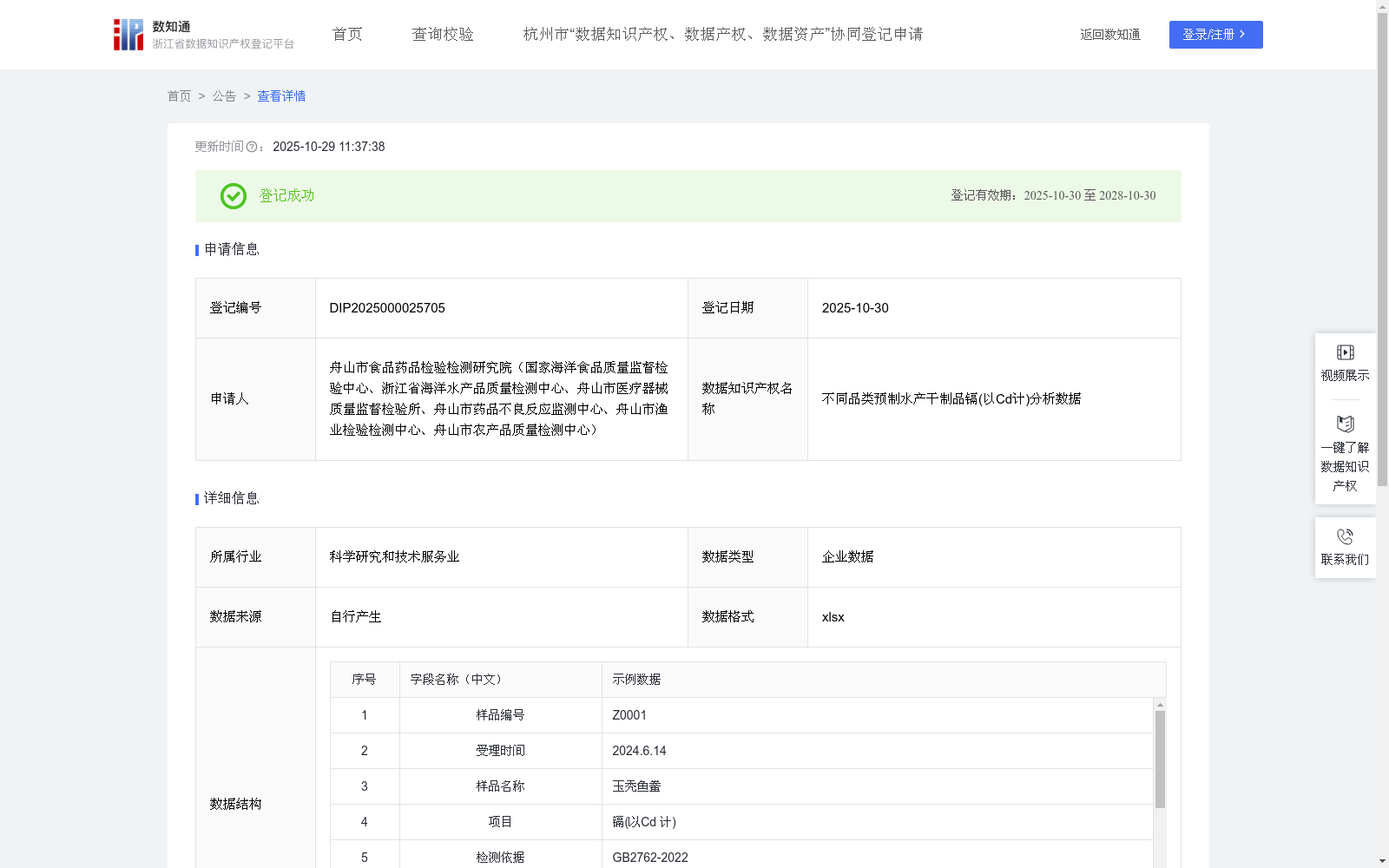Click the 数据知识产权名称 label cell
This screenshot has height=868, width=1389.
pyautogui.click(x=747, y=399)
